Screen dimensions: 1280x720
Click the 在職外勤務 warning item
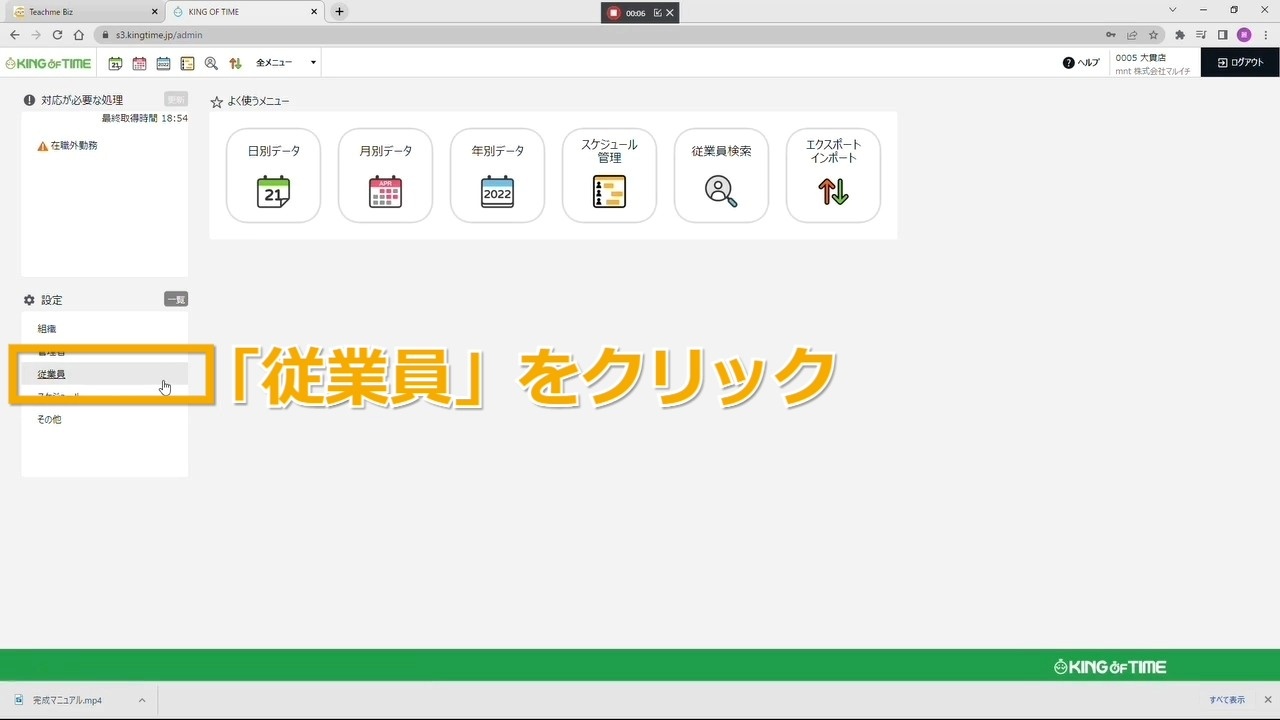tap(73, 146)
